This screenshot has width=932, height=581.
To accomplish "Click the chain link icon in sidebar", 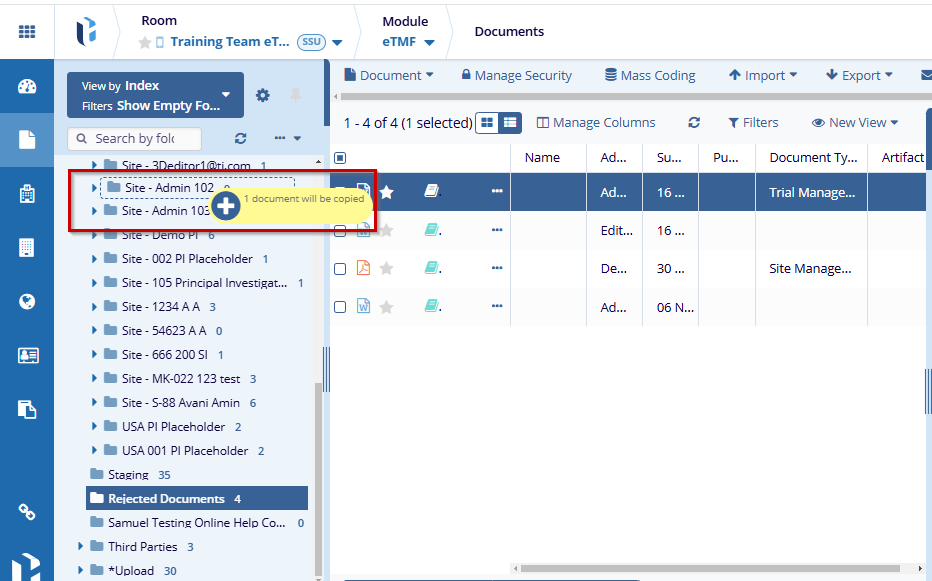I will (27, 512).
